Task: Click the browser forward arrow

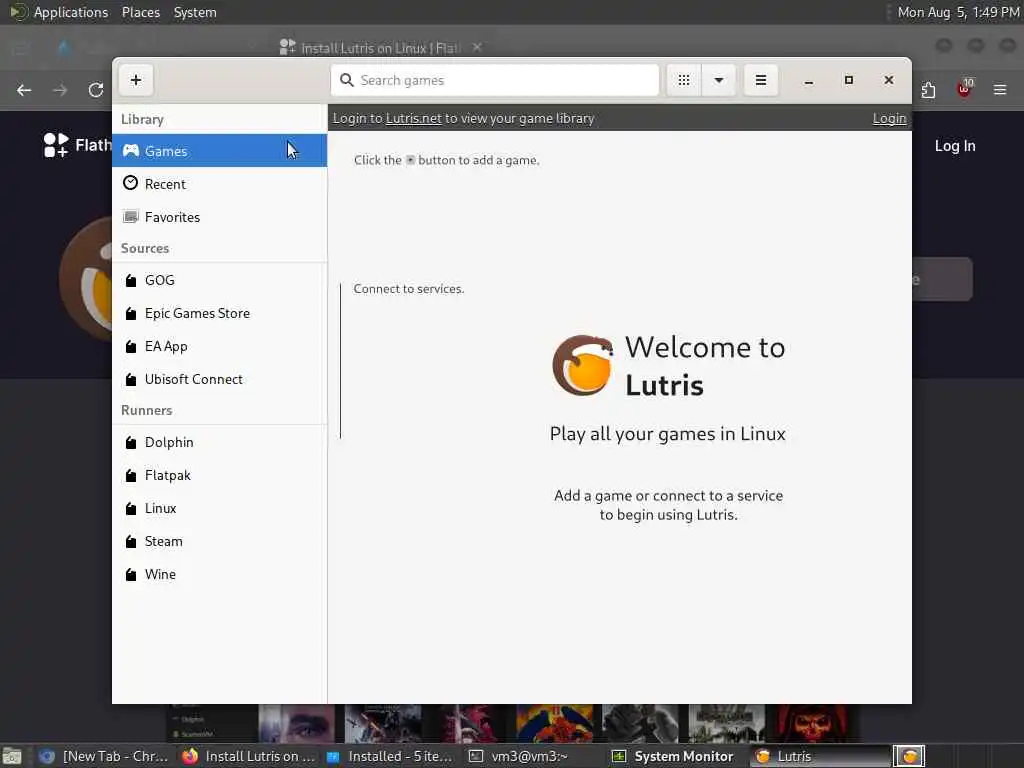Action: click(60, 90)
